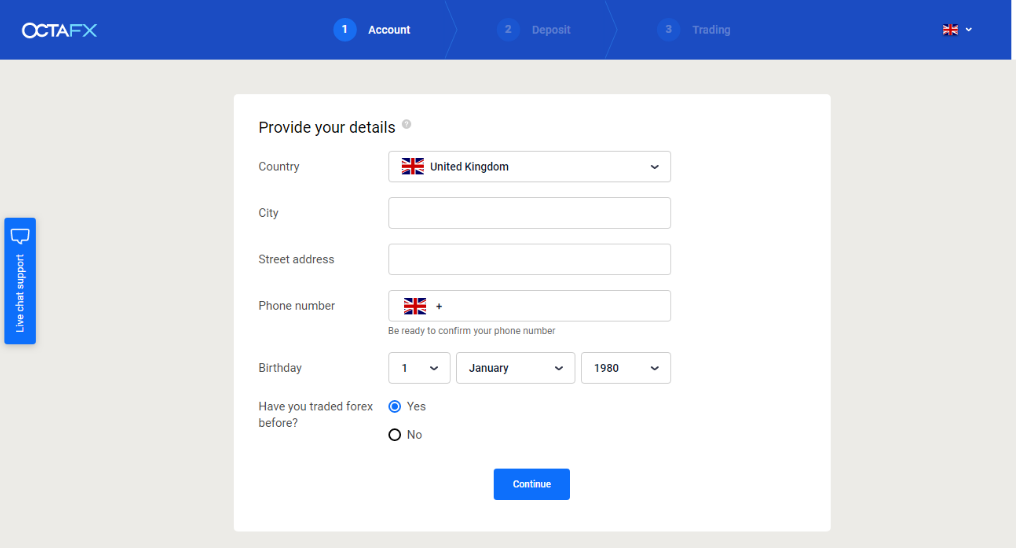The image size is (1016, 548).
Task: Click the live chat speech bubble icon
Action: pyautogui.click(x=20, y=236)
